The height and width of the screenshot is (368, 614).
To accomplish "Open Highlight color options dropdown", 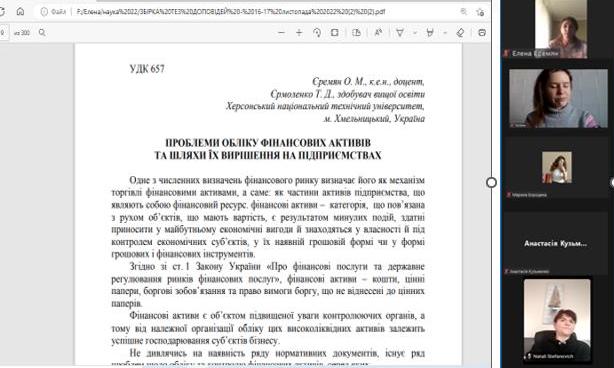I will (x=445, y=33).
